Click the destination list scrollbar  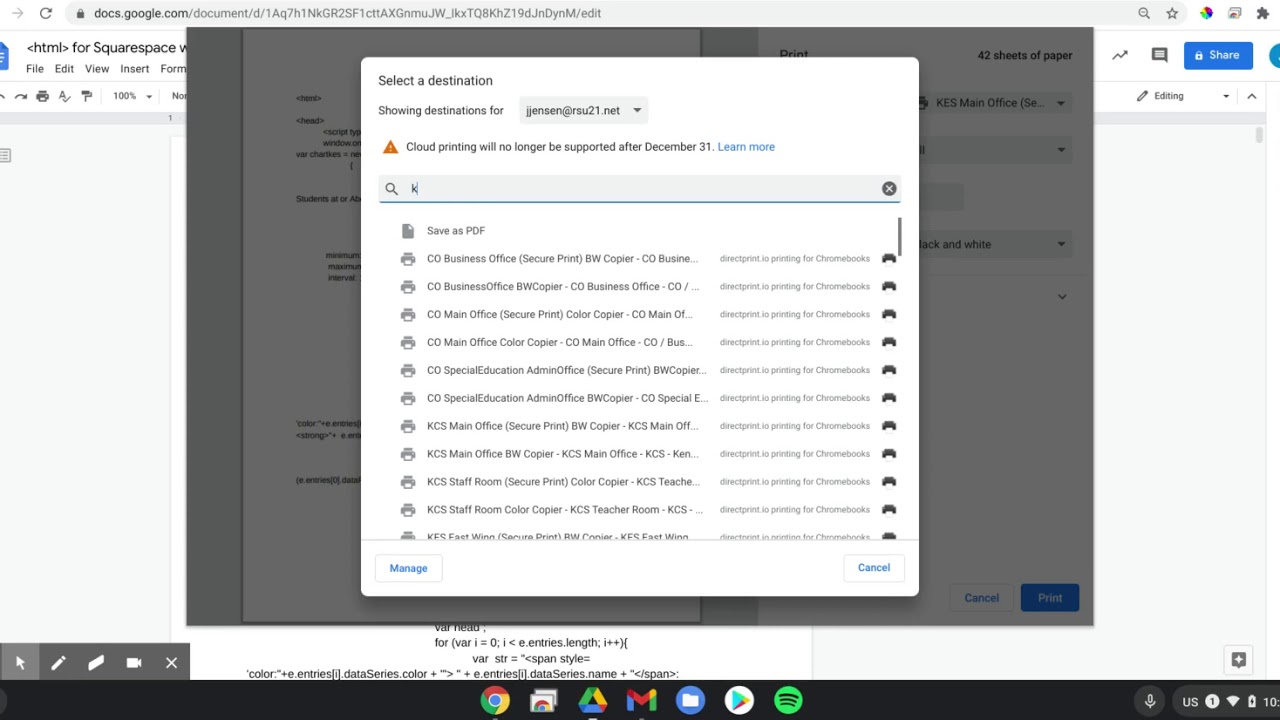pyautogui.click(x=900, y=236)
